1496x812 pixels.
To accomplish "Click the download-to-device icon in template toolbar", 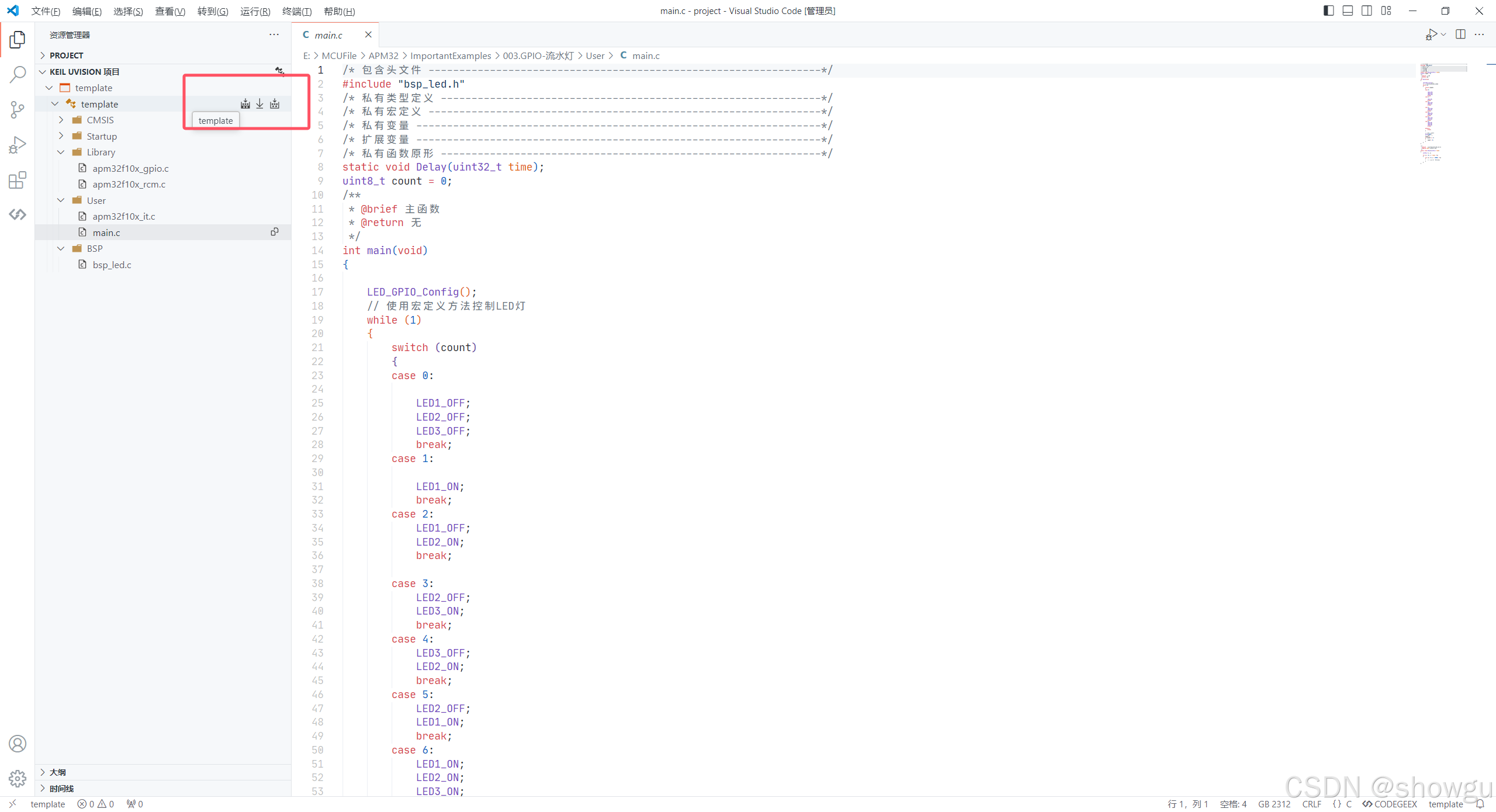I will [x=259, y=103].
